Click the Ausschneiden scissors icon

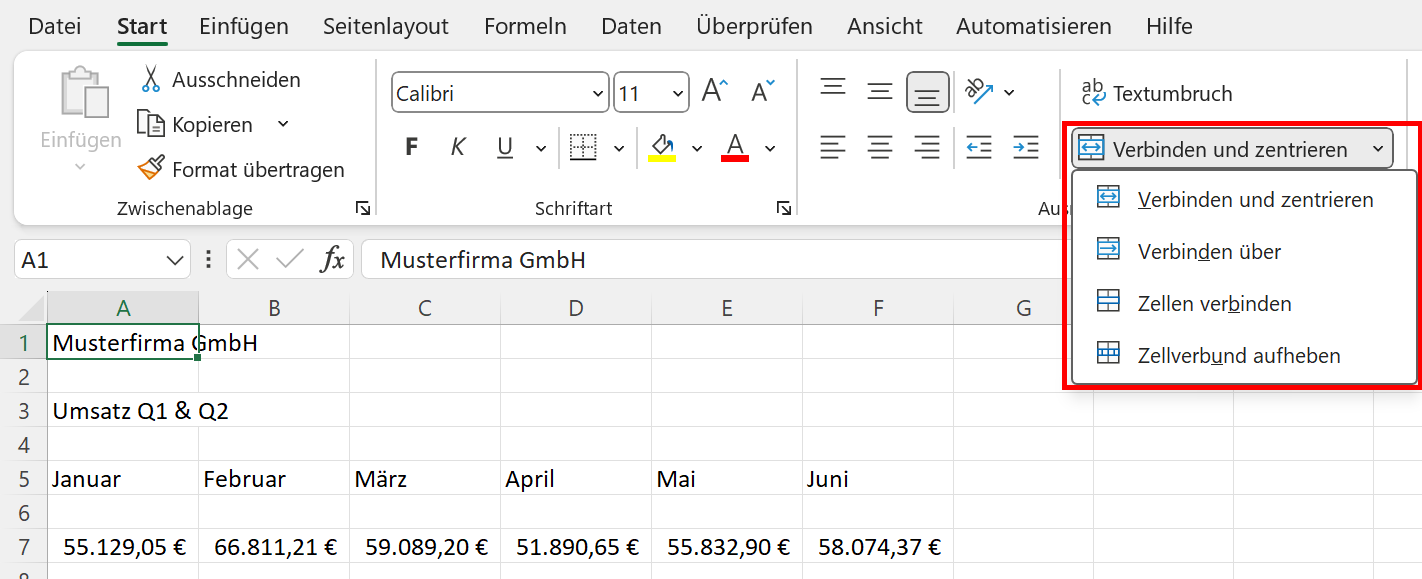tap(151, 79)
